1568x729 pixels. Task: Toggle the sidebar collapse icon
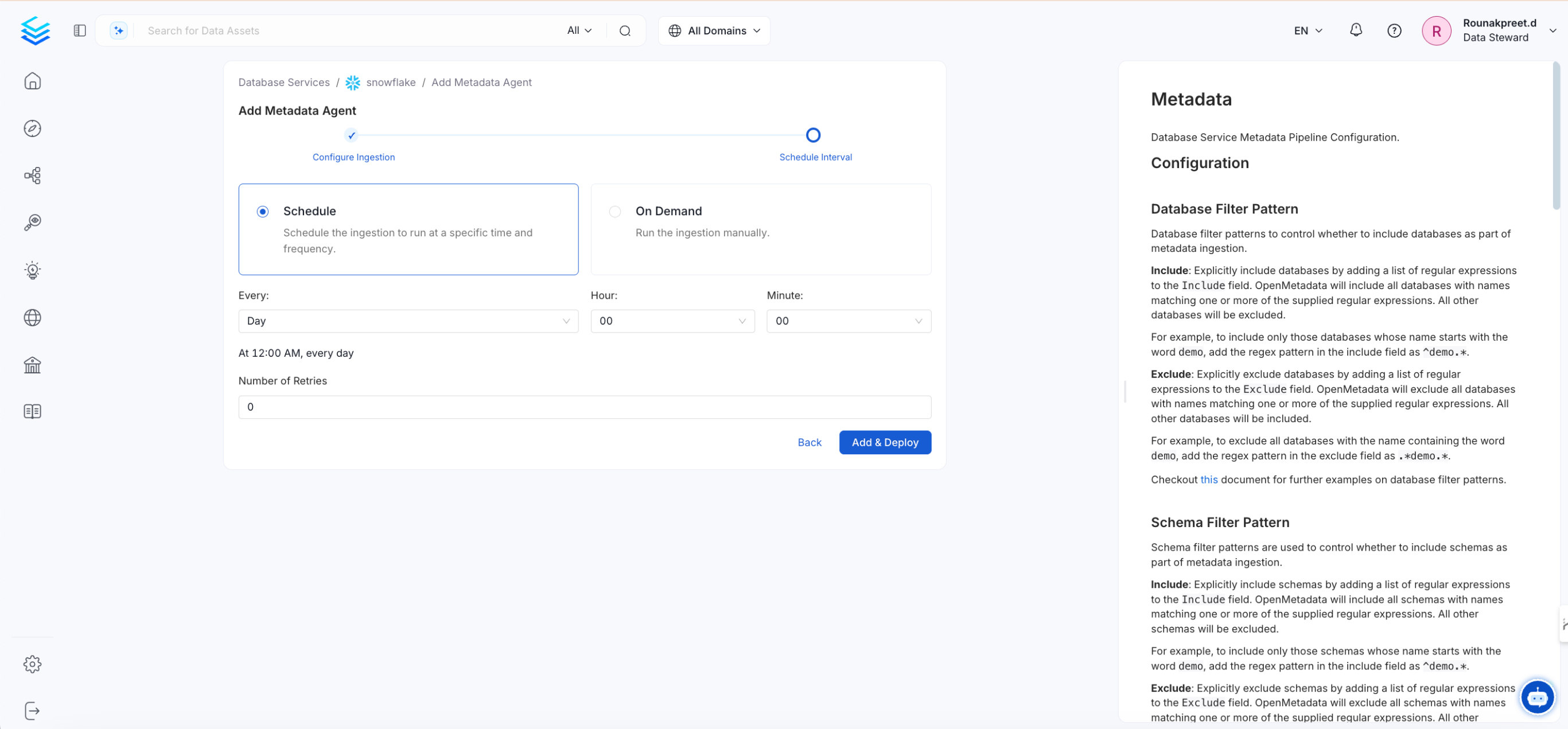(x=80, y=30)
